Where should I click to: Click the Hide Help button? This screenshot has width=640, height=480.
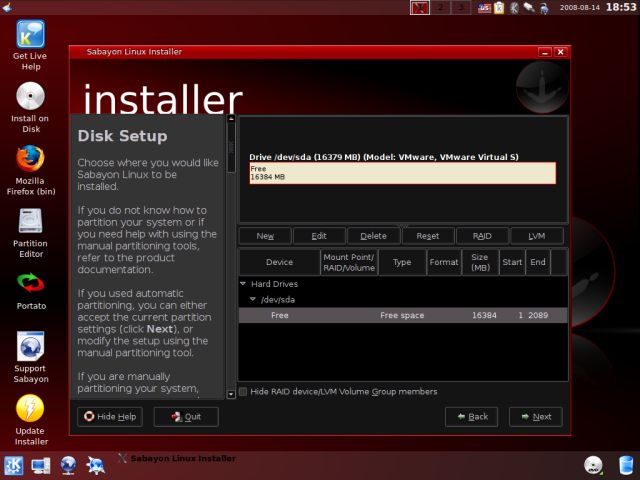click(110, 417)
